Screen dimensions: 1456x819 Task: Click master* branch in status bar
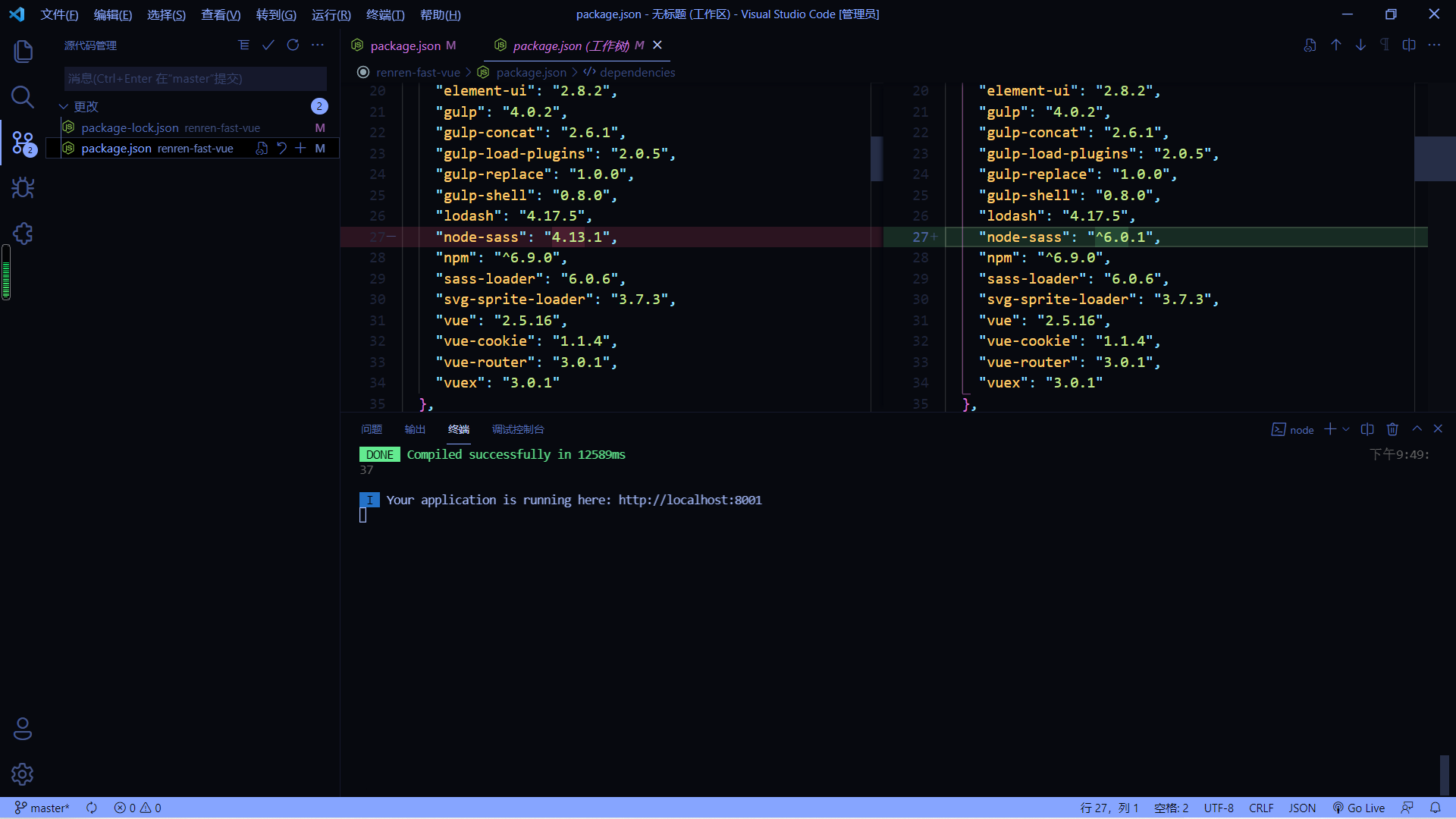(42, 808)
